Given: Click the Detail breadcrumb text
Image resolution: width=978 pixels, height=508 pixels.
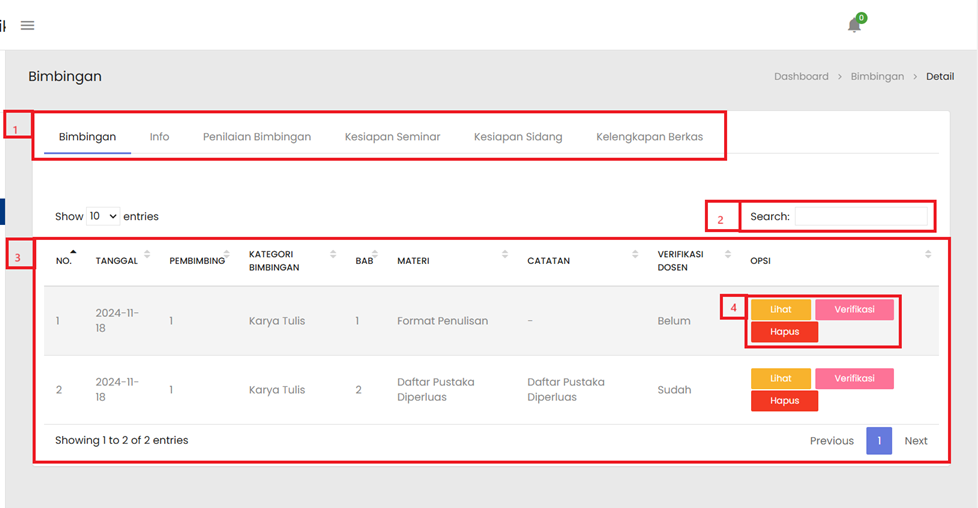Looking at the screenshot, I should [x=940, y=76].
